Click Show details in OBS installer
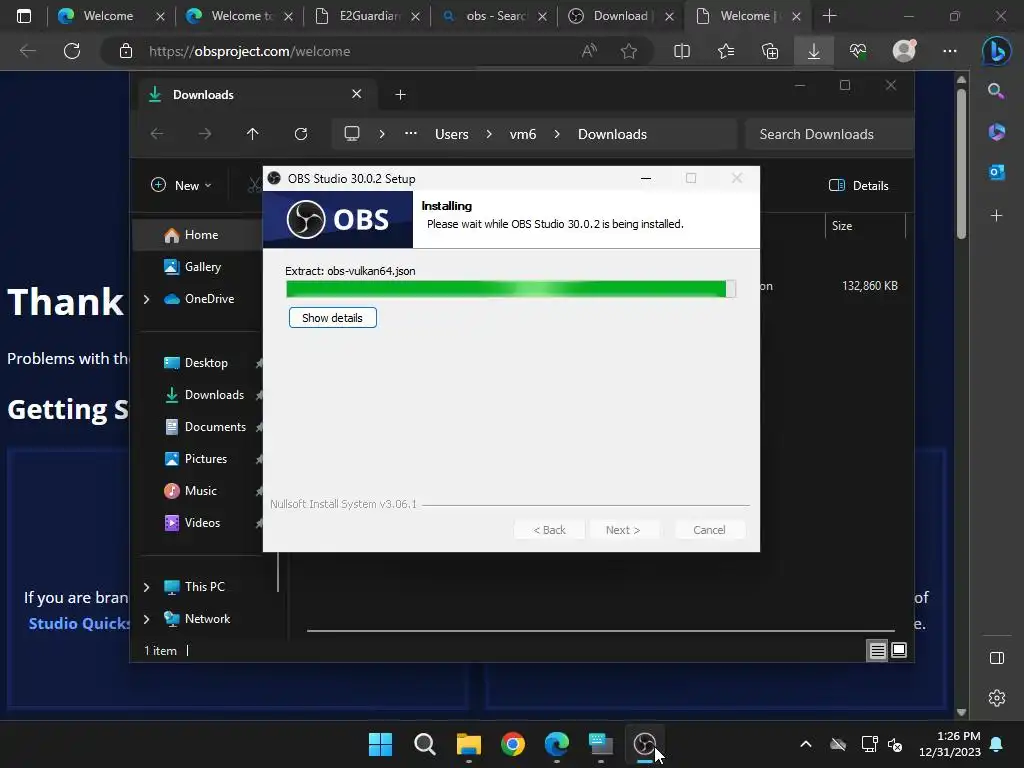The width and height of the screenshot is (1024, 768). coord(332,318)
